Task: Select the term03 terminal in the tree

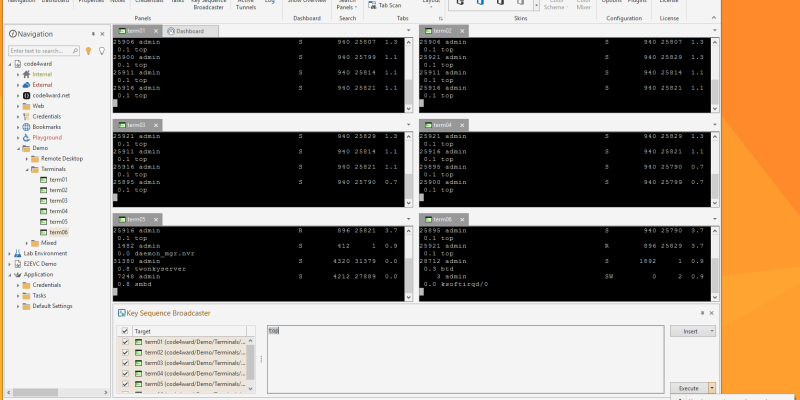Action: 57,200
